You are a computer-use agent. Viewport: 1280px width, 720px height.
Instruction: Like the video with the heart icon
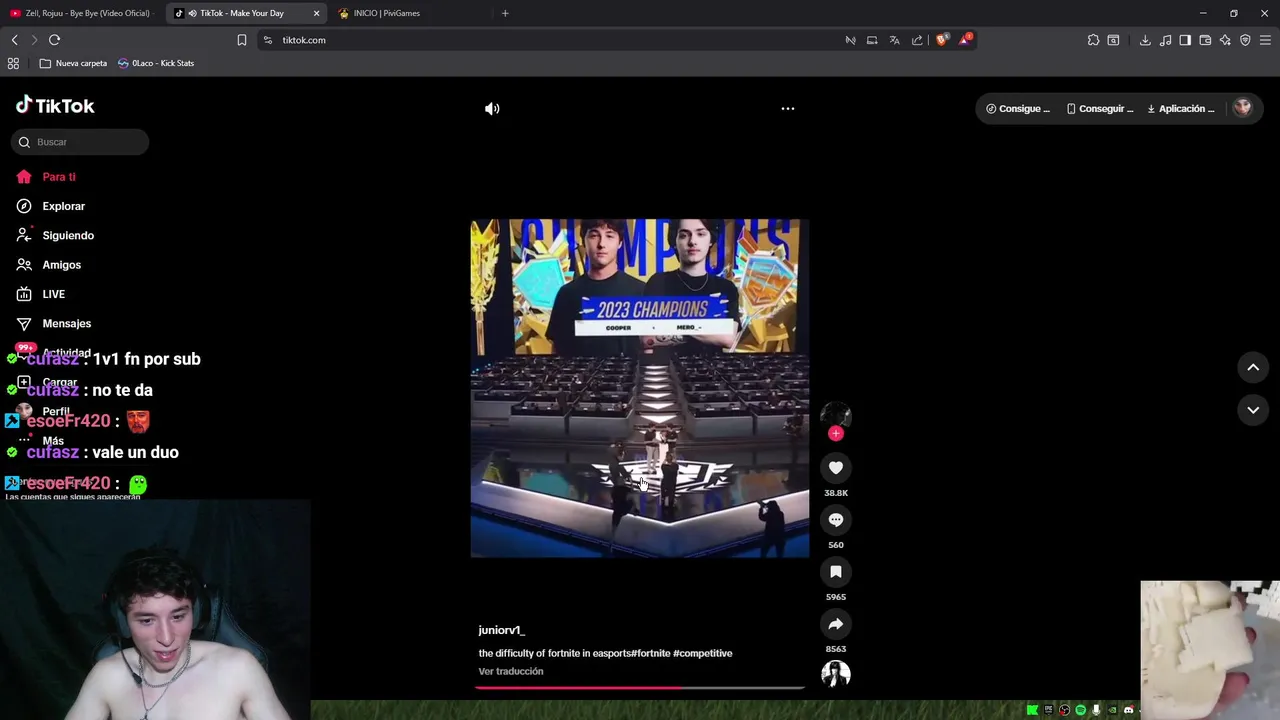pos(836,467)
